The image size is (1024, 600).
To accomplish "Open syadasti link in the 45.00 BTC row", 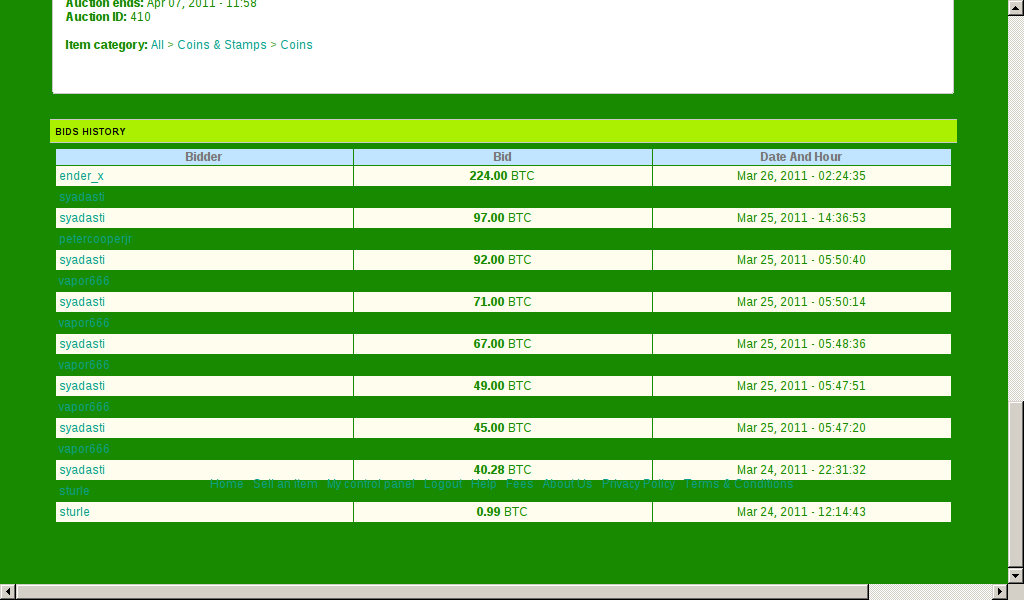I will click(82, 428).
